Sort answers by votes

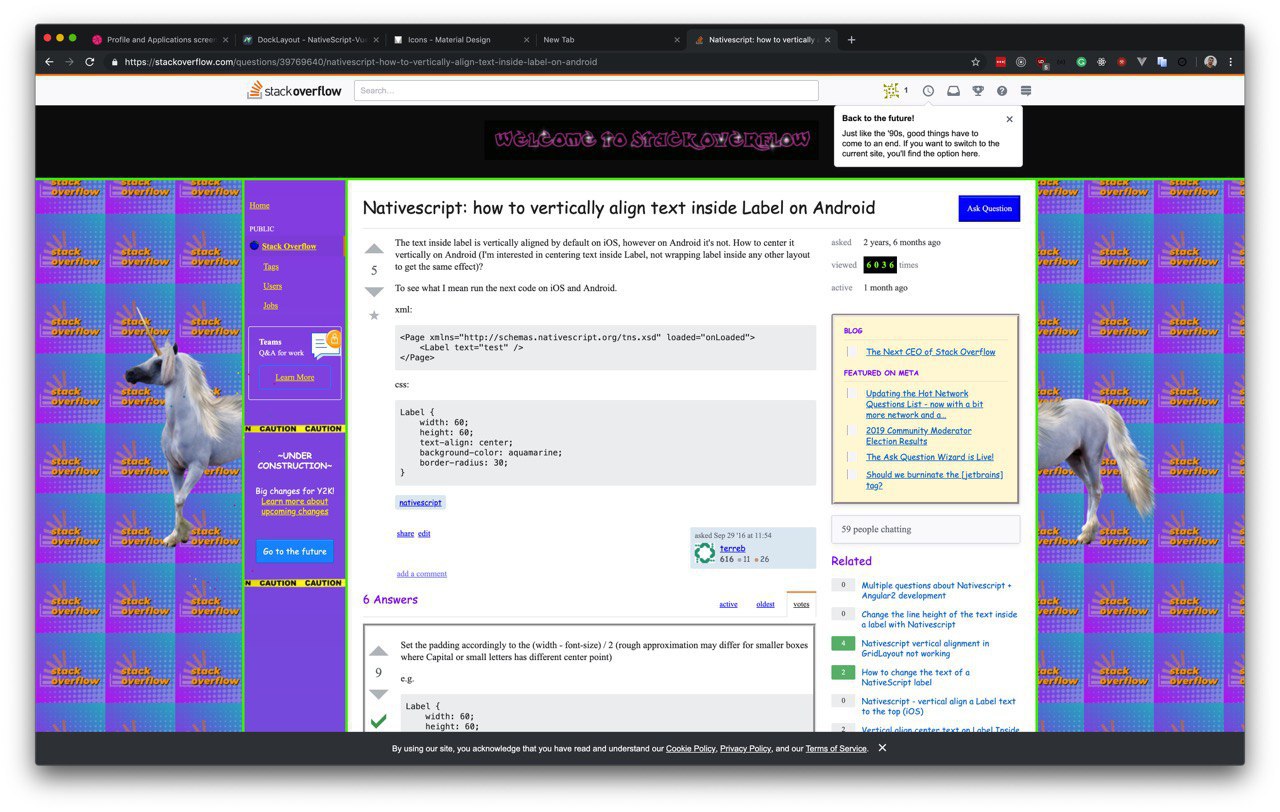point(801,604)
